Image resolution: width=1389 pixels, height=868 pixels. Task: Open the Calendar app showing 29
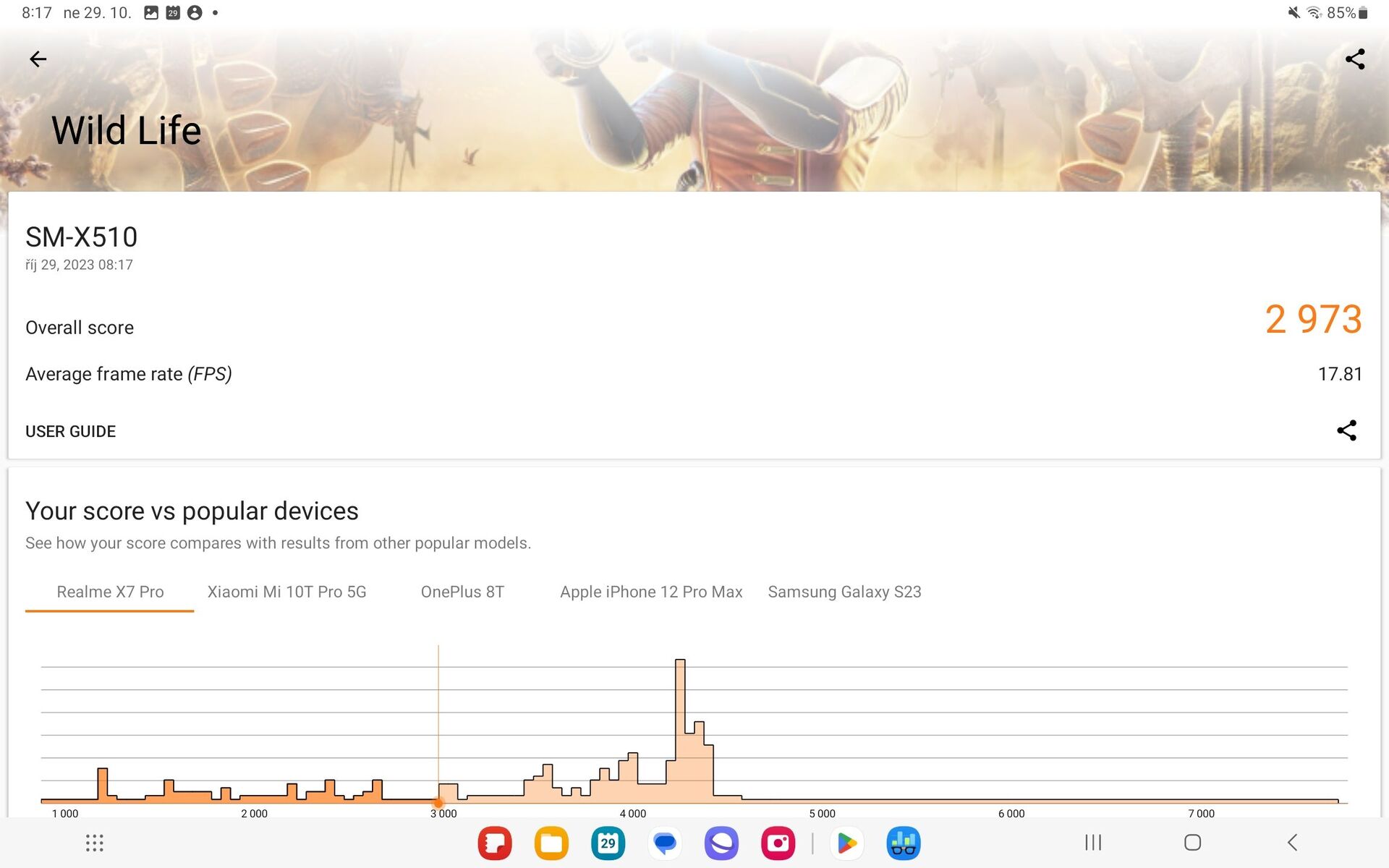pos(608,843)
